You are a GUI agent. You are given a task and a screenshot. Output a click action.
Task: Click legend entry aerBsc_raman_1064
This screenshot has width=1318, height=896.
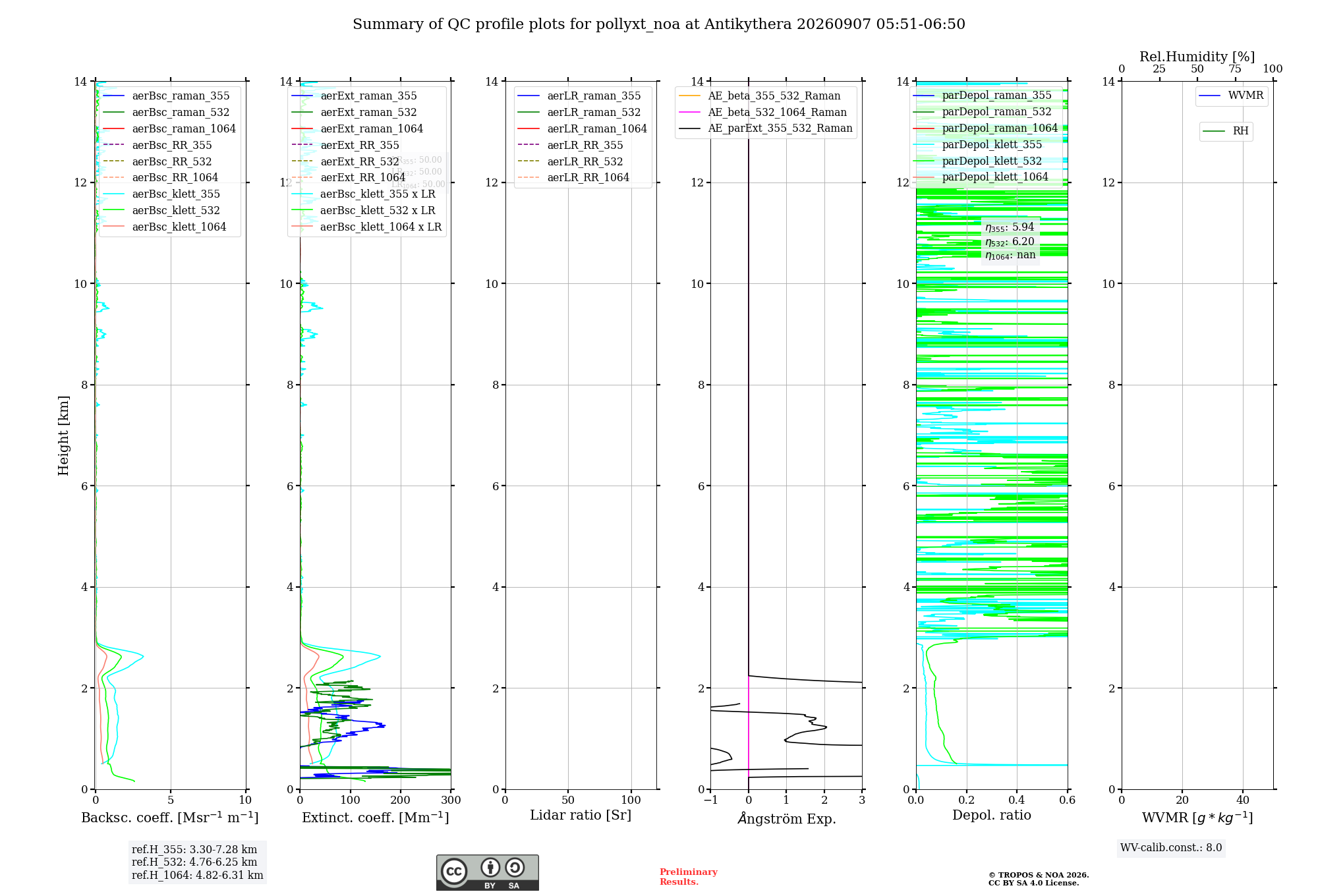[x=169, y=128]
